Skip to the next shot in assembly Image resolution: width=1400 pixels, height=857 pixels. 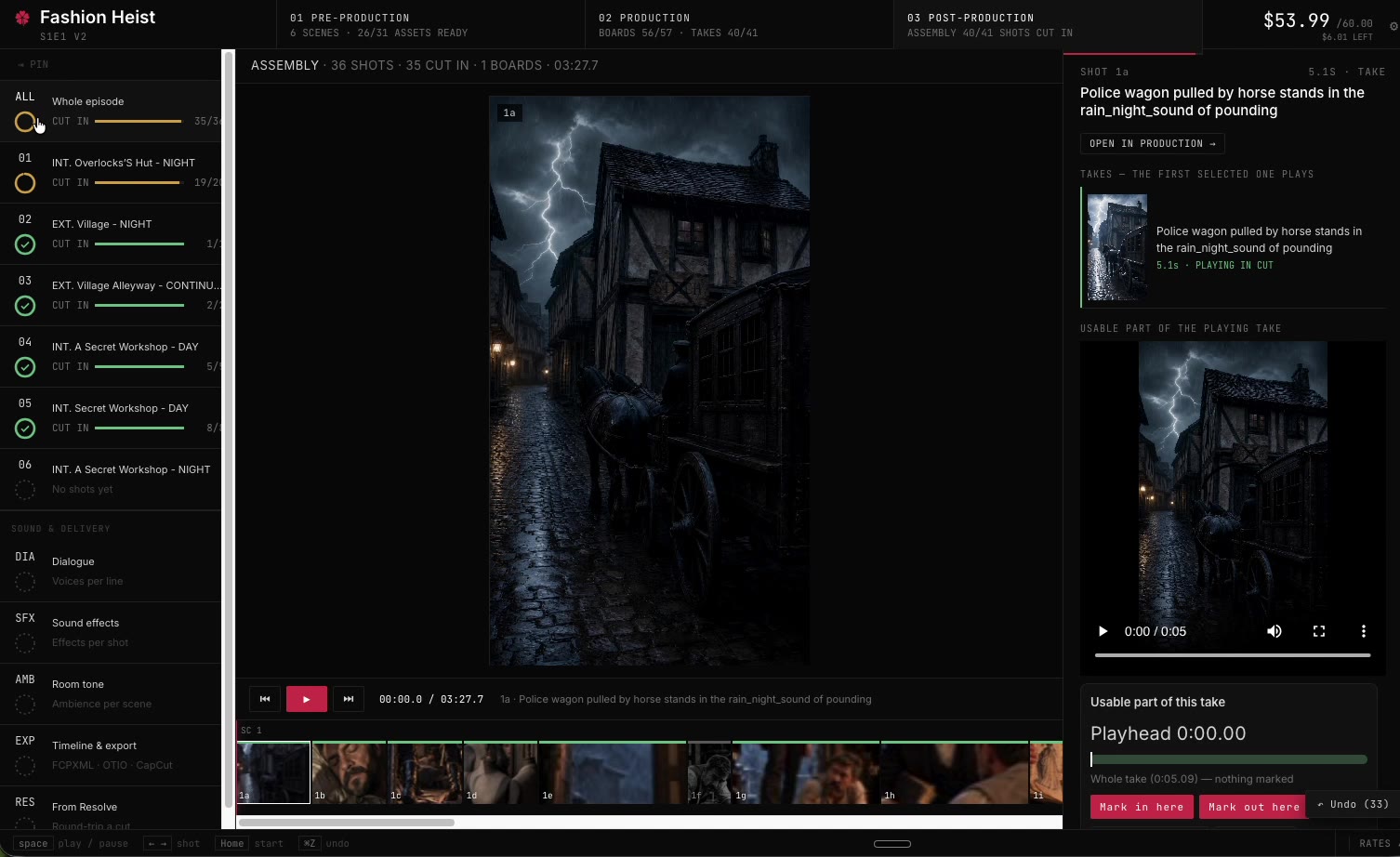coord(349,699)
